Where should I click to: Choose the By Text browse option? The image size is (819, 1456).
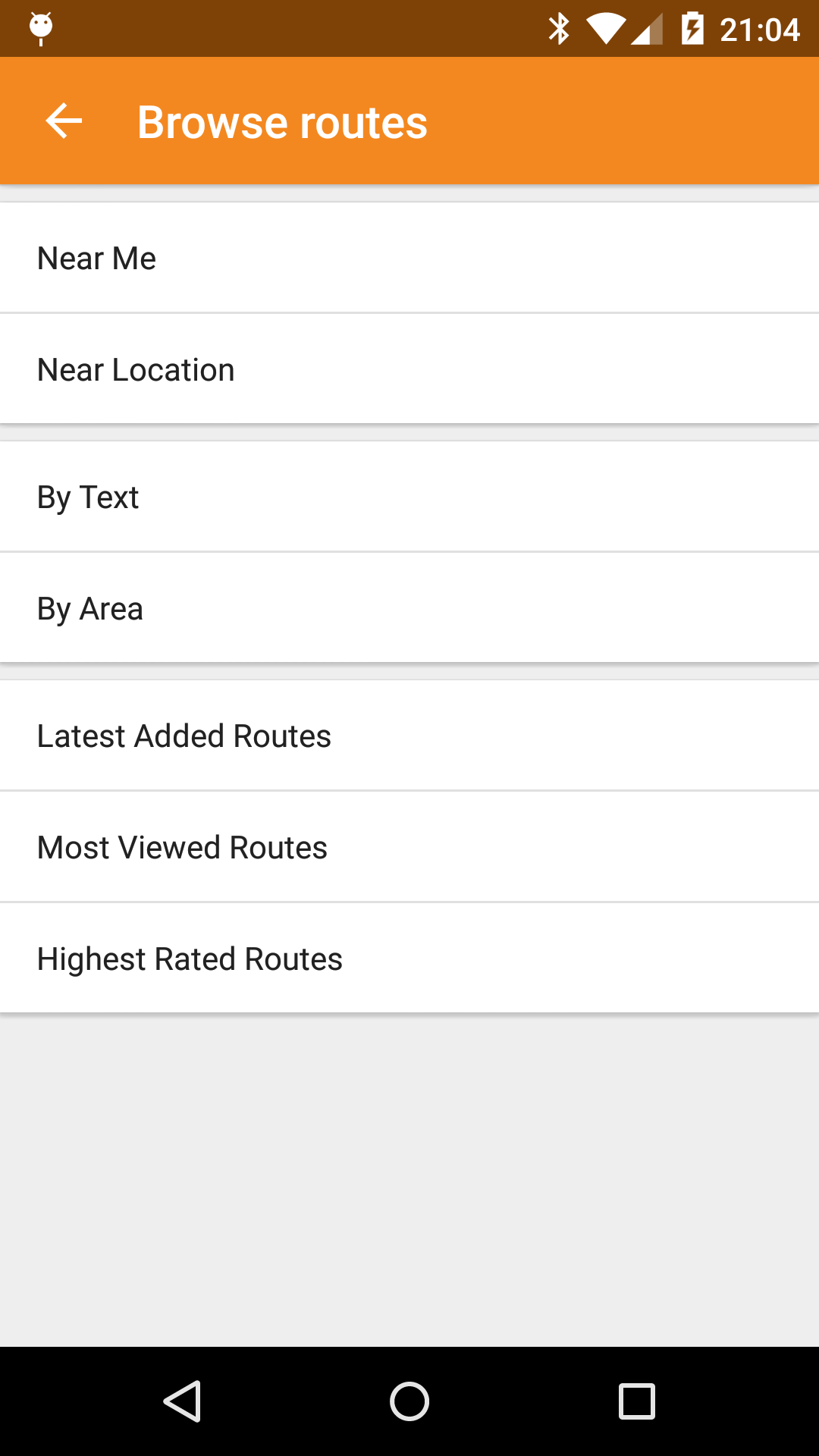409,497
